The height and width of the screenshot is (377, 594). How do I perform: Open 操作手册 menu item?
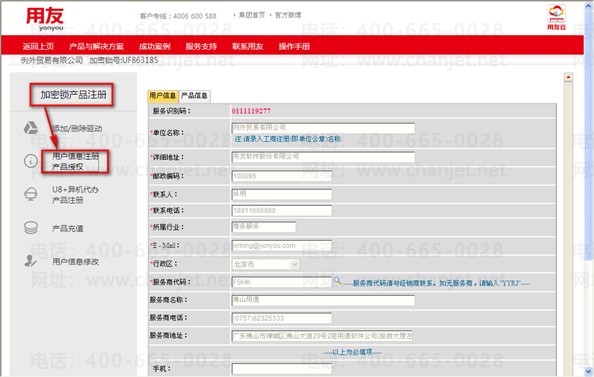click(x=294, y=46)
